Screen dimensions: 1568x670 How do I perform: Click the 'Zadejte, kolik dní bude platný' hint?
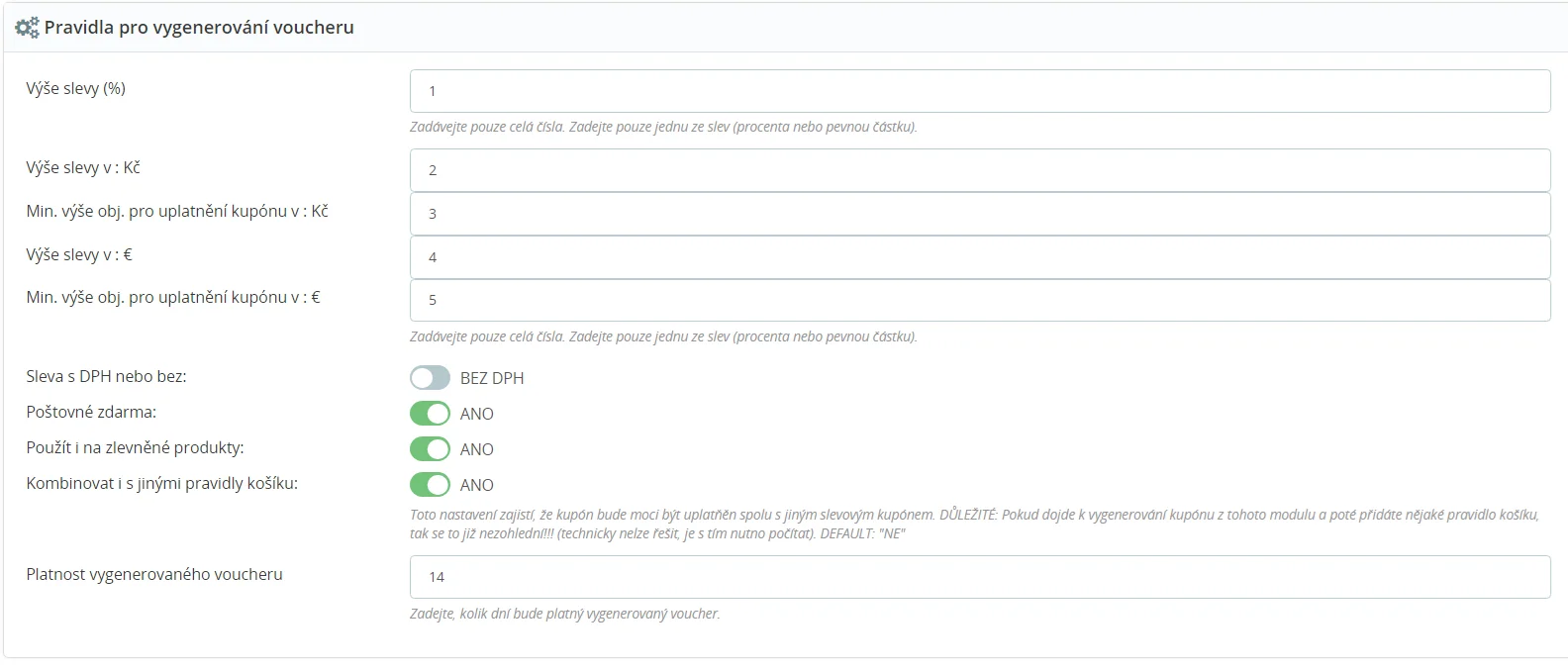[564, 614]
